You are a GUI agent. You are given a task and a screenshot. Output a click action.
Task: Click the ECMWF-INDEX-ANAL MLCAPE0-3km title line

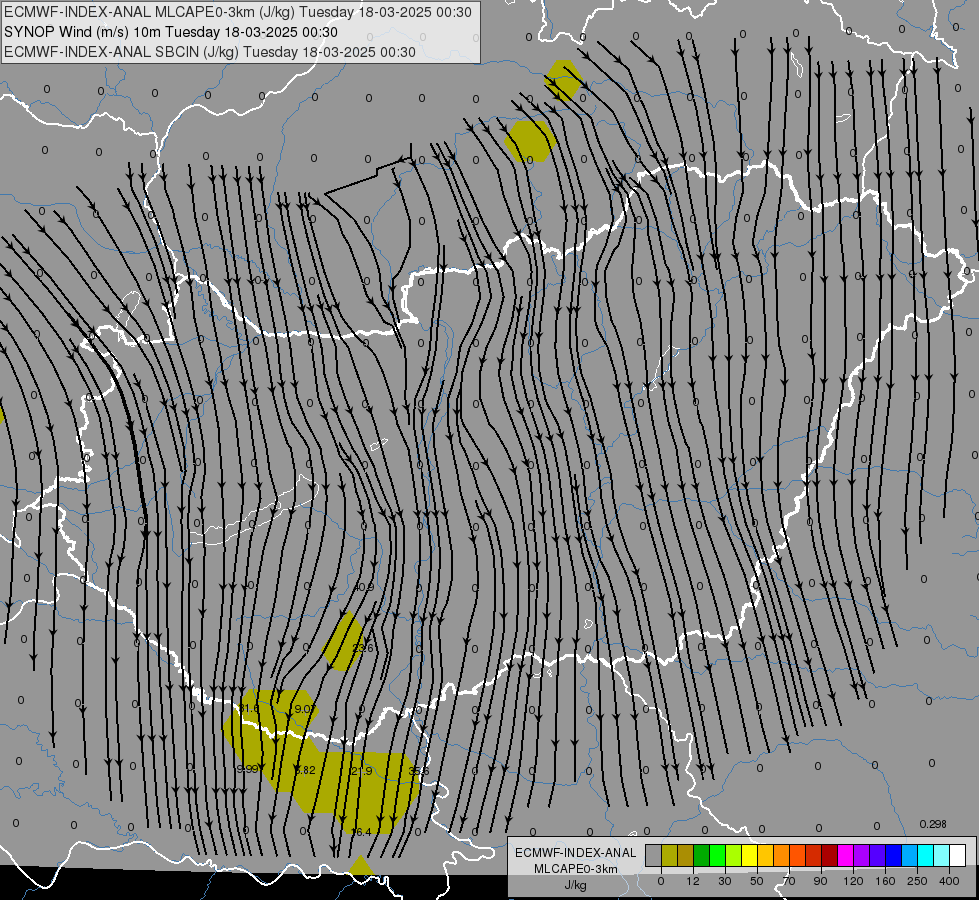[x=238, y=12]
